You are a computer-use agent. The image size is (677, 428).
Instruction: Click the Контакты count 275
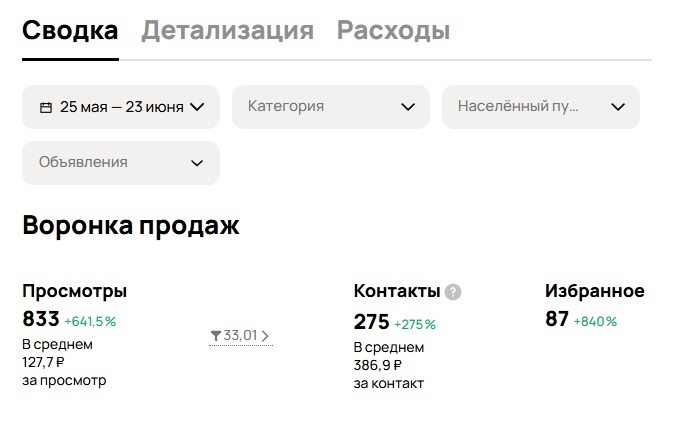(x=371, y=323)
